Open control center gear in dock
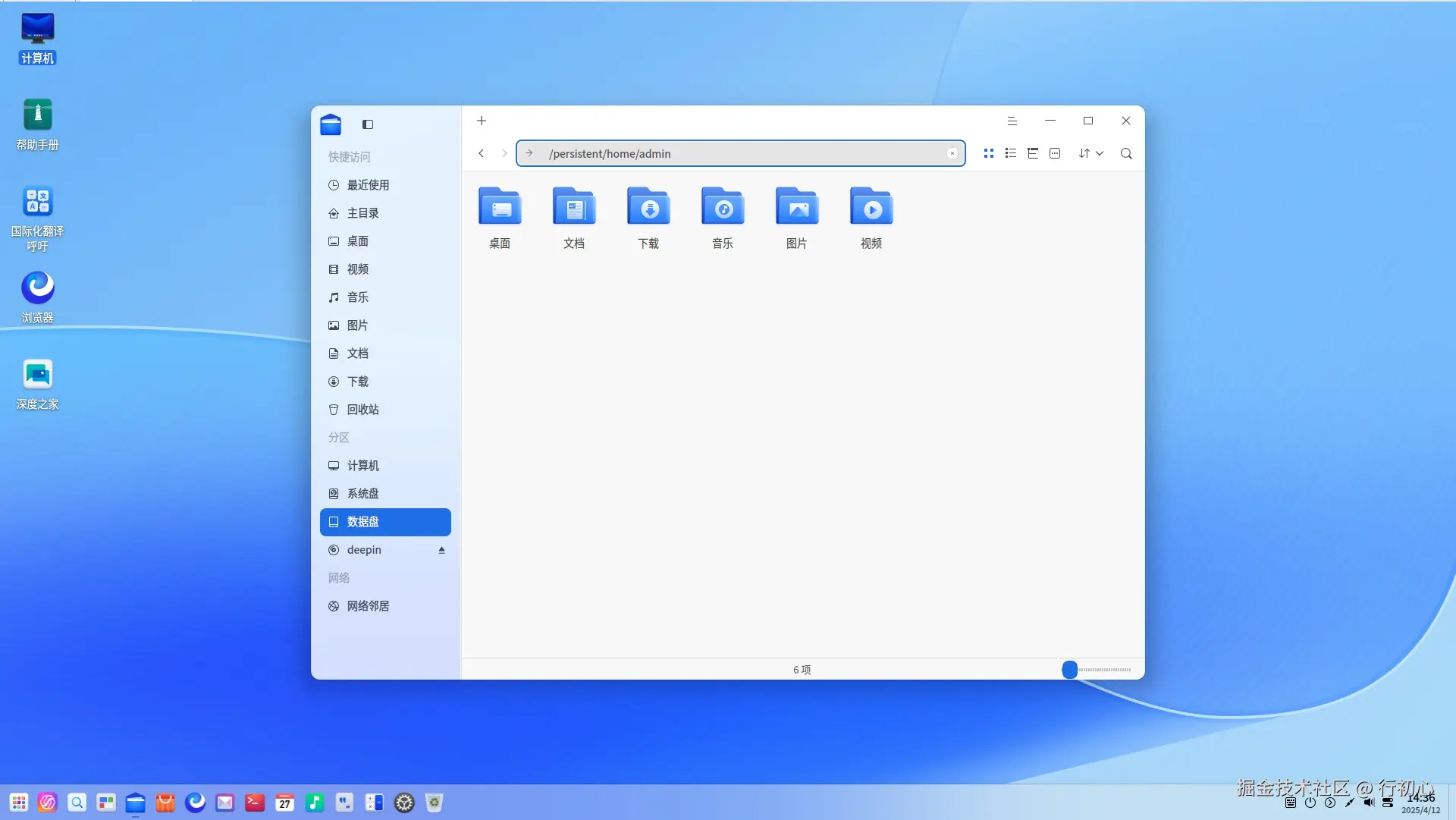1456x820 pixels. 405,803
